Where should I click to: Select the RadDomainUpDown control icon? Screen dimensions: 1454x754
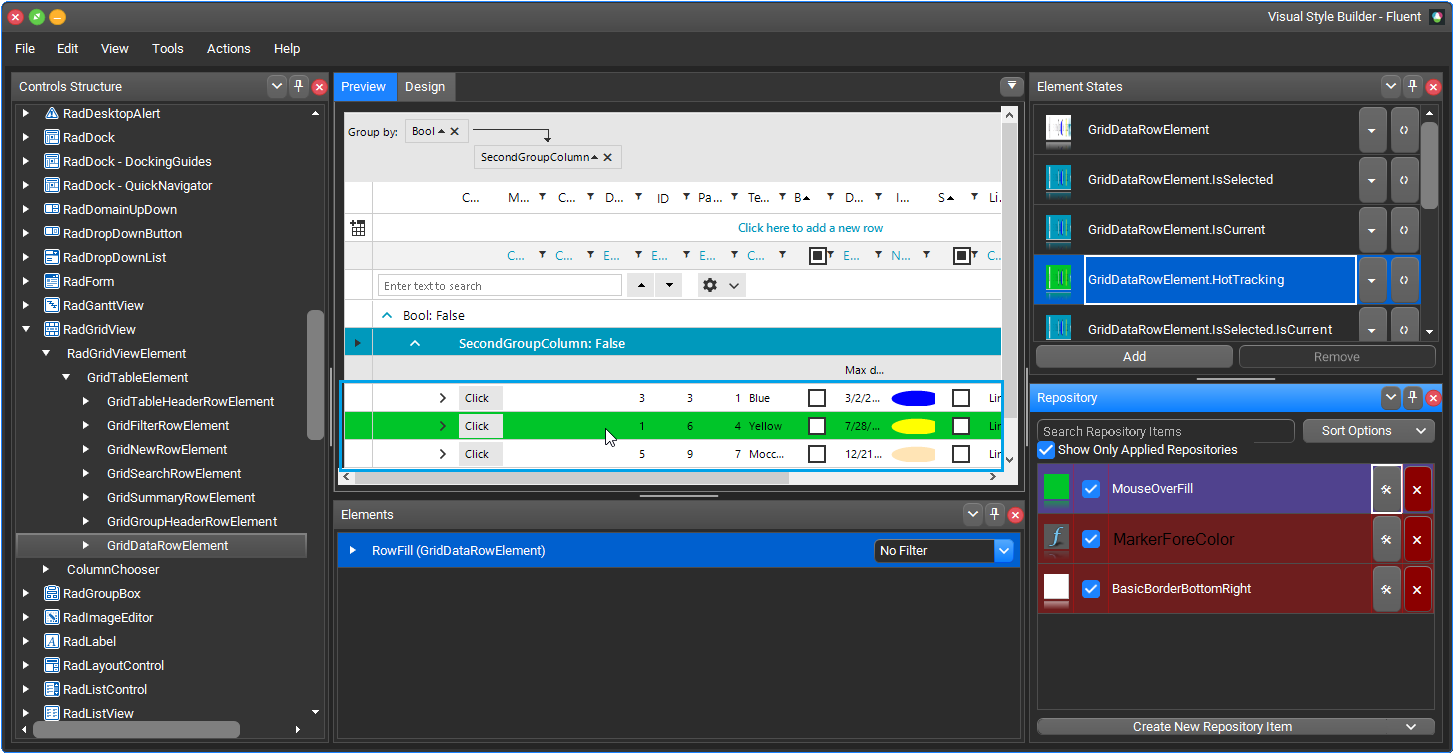[52, 210]
